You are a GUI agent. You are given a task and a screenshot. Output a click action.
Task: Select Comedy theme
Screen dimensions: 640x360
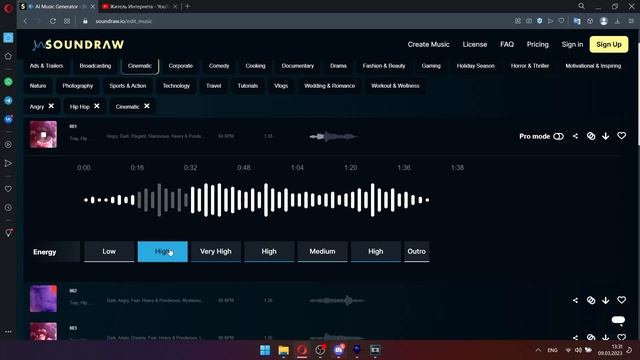point(219,66)
